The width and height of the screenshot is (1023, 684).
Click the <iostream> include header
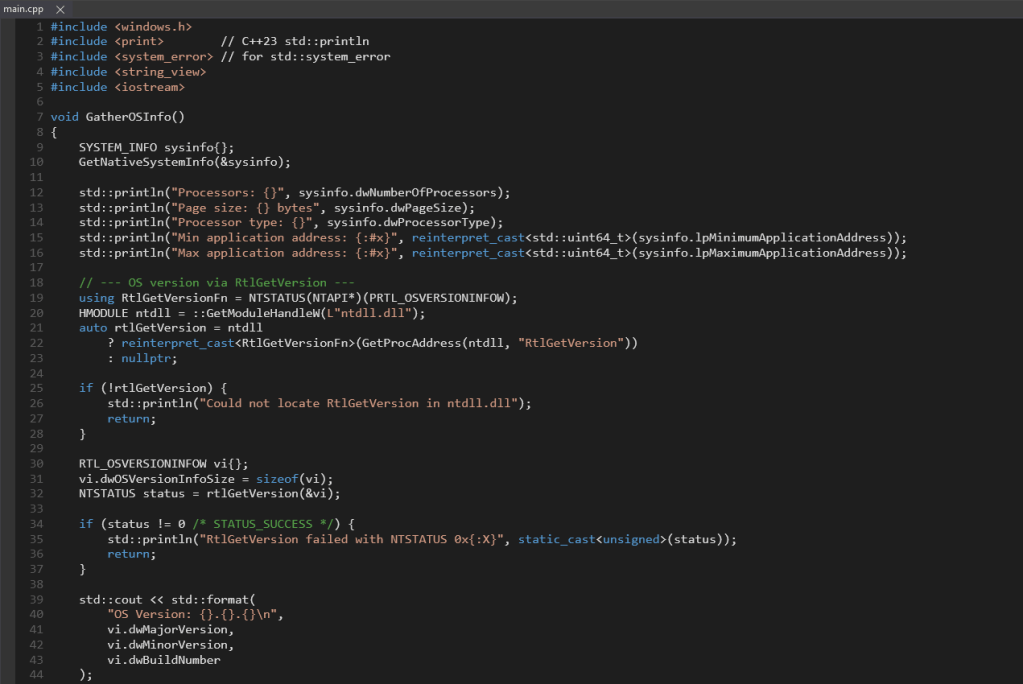150,87
